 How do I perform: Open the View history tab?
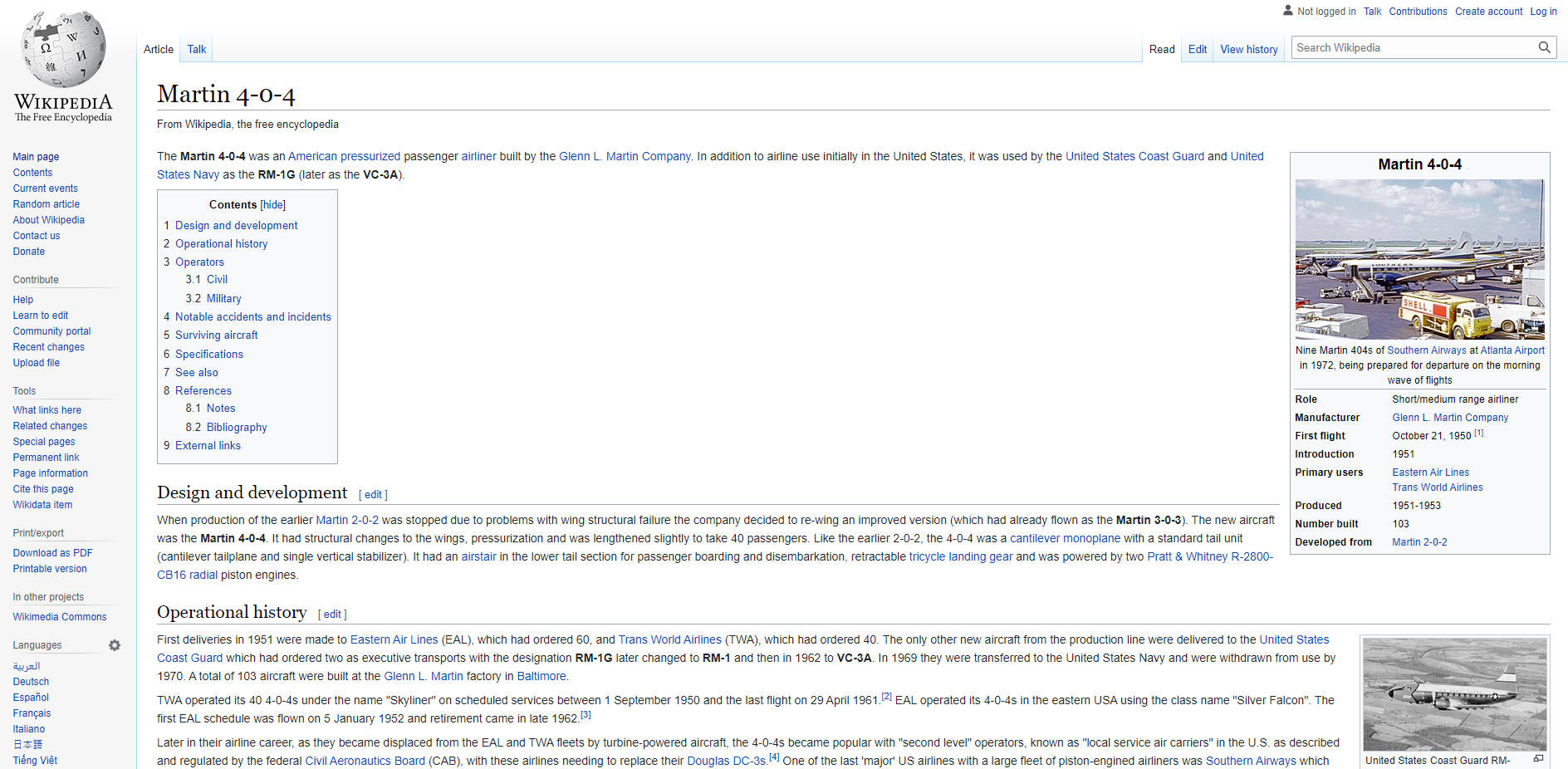coord(1249,49)
